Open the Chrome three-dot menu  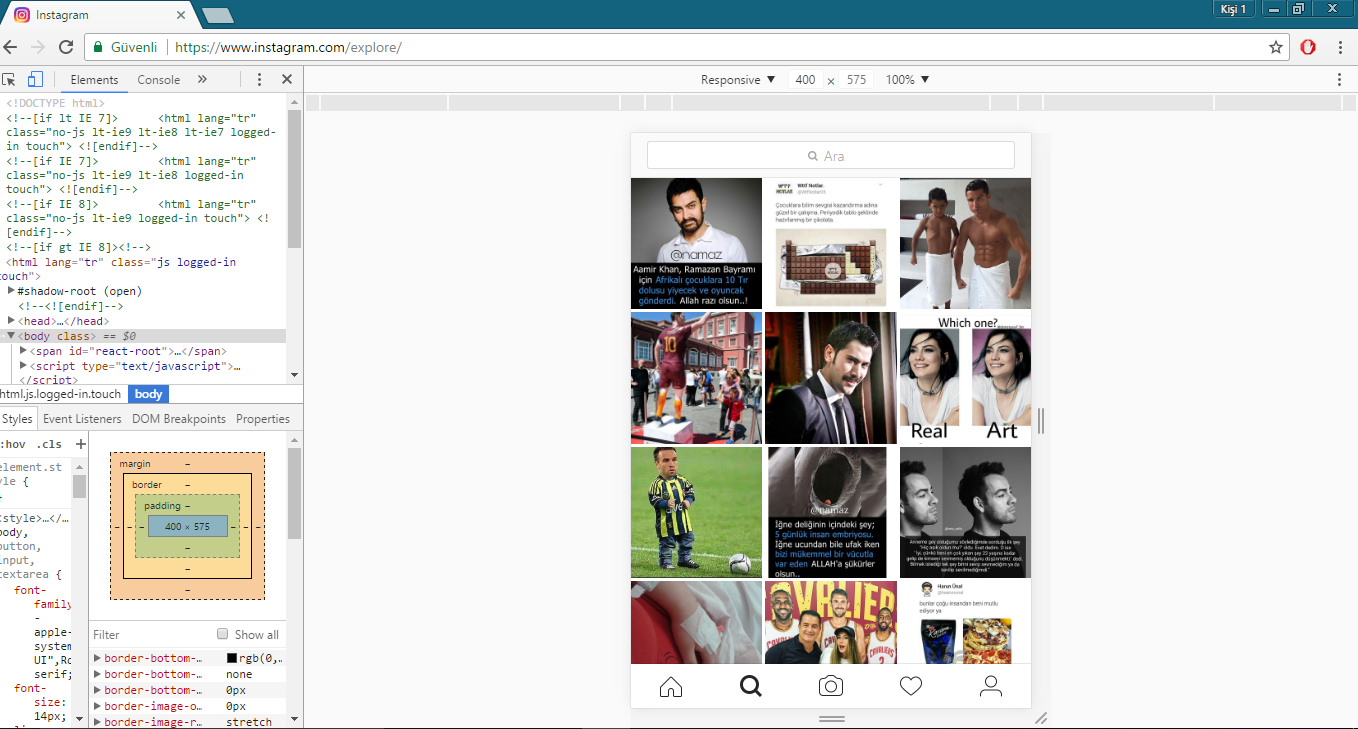tap(1340, 47)
